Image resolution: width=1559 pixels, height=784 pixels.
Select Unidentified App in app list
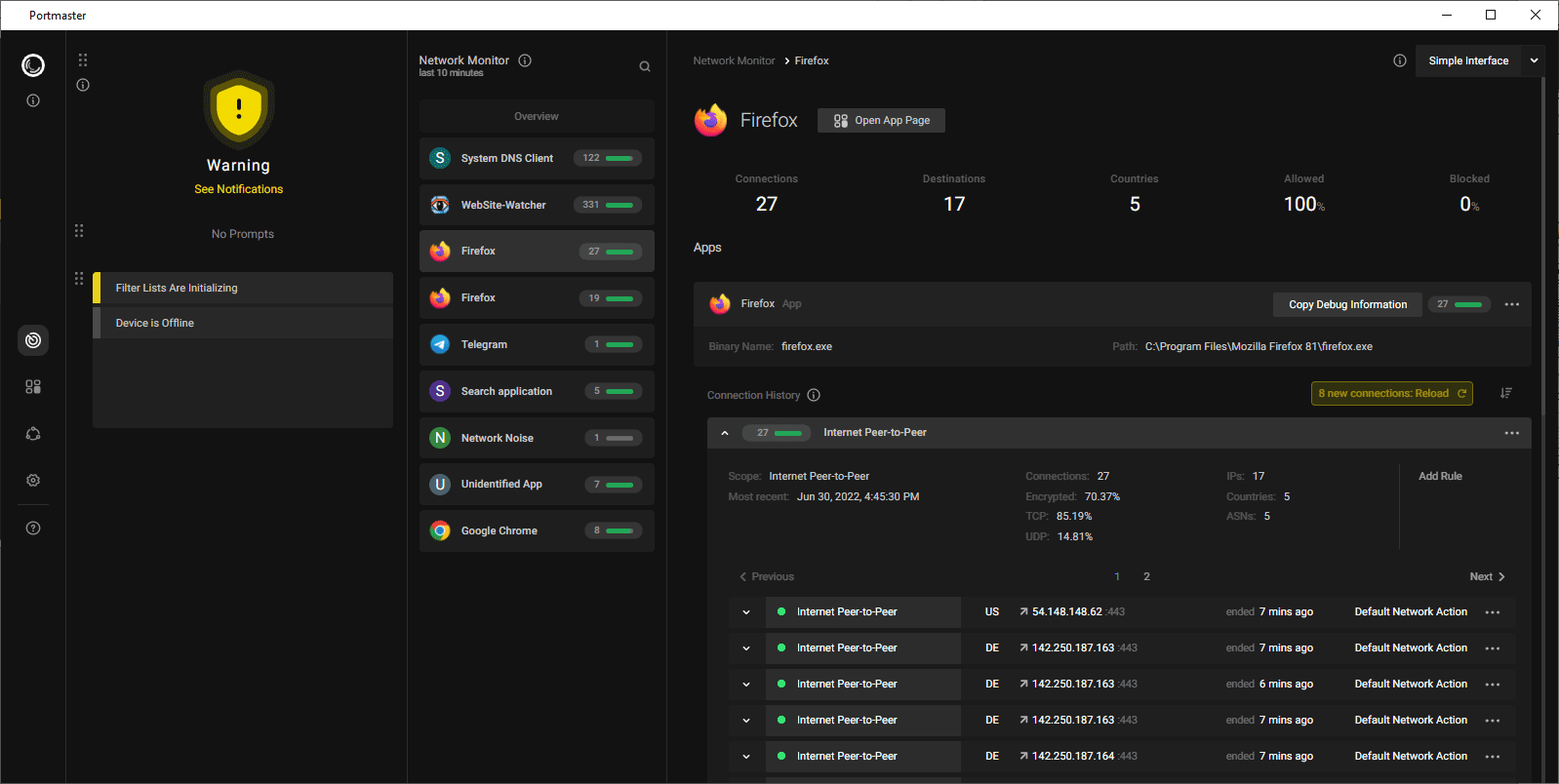point(537,484)
